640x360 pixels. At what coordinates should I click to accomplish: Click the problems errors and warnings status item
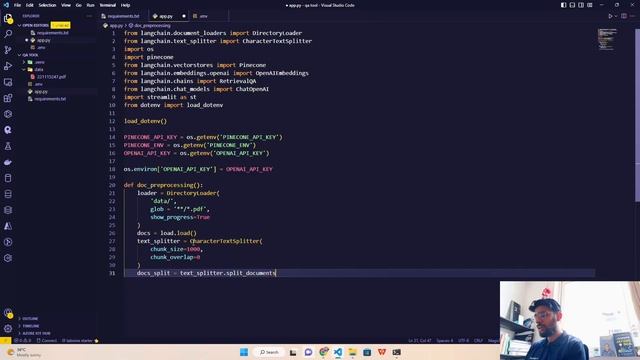click(x=22, y=340)
